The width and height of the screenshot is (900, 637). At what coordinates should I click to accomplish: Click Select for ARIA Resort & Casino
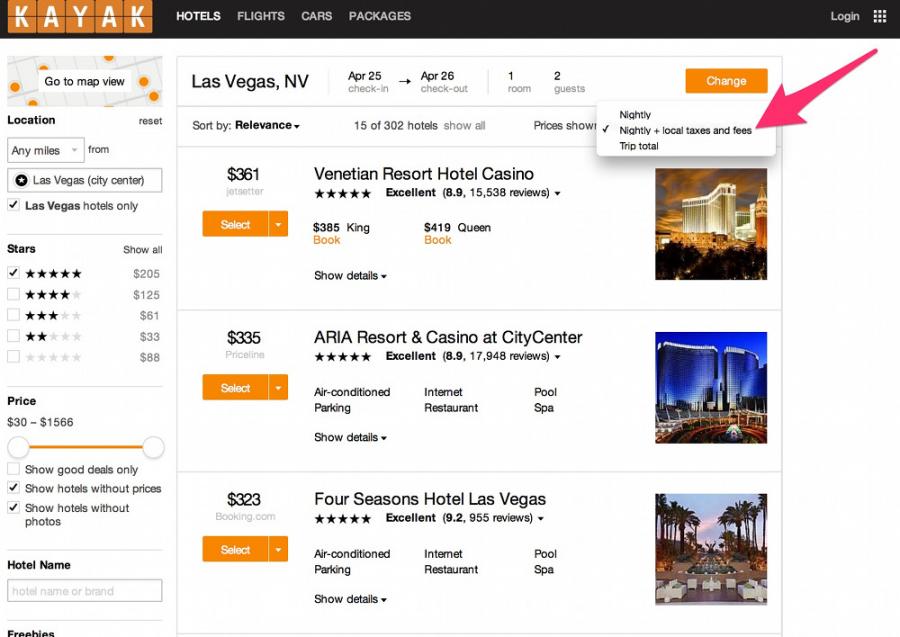235,387
